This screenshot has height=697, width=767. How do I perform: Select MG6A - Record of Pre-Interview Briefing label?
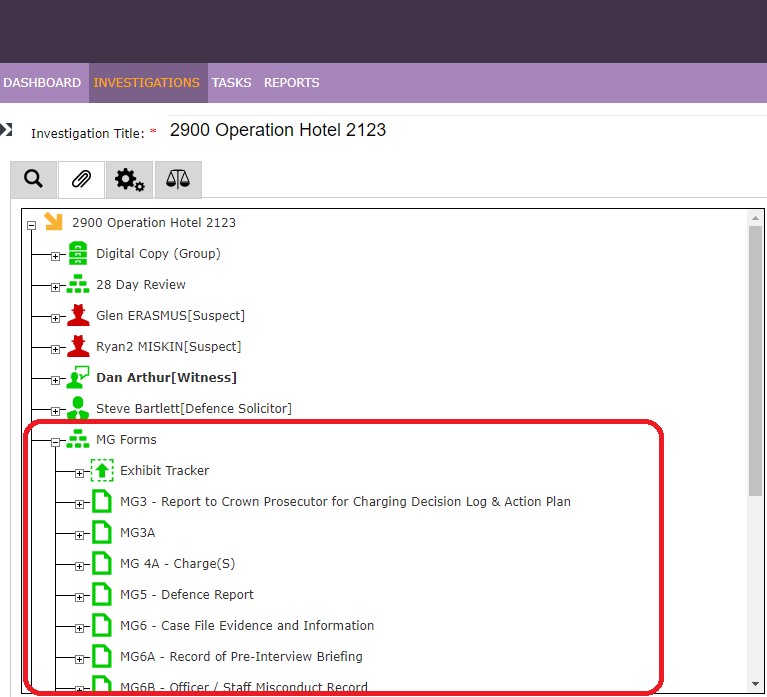pyautogui.click(x=241, y=656)
